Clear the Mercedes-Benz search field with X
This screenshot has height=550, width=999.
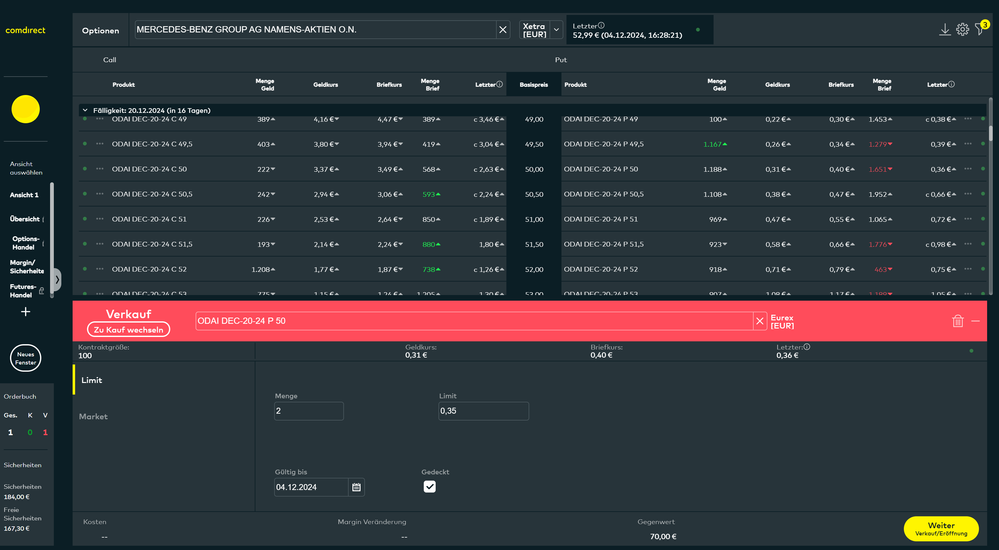click(x=503, y=30)
